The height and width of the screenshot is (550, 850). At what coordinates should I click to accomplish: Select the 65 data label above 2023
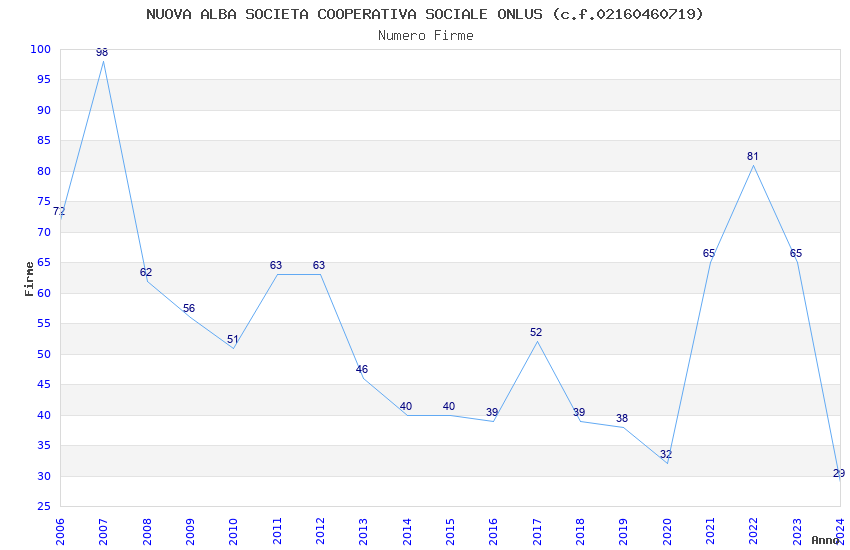[796, 253]
